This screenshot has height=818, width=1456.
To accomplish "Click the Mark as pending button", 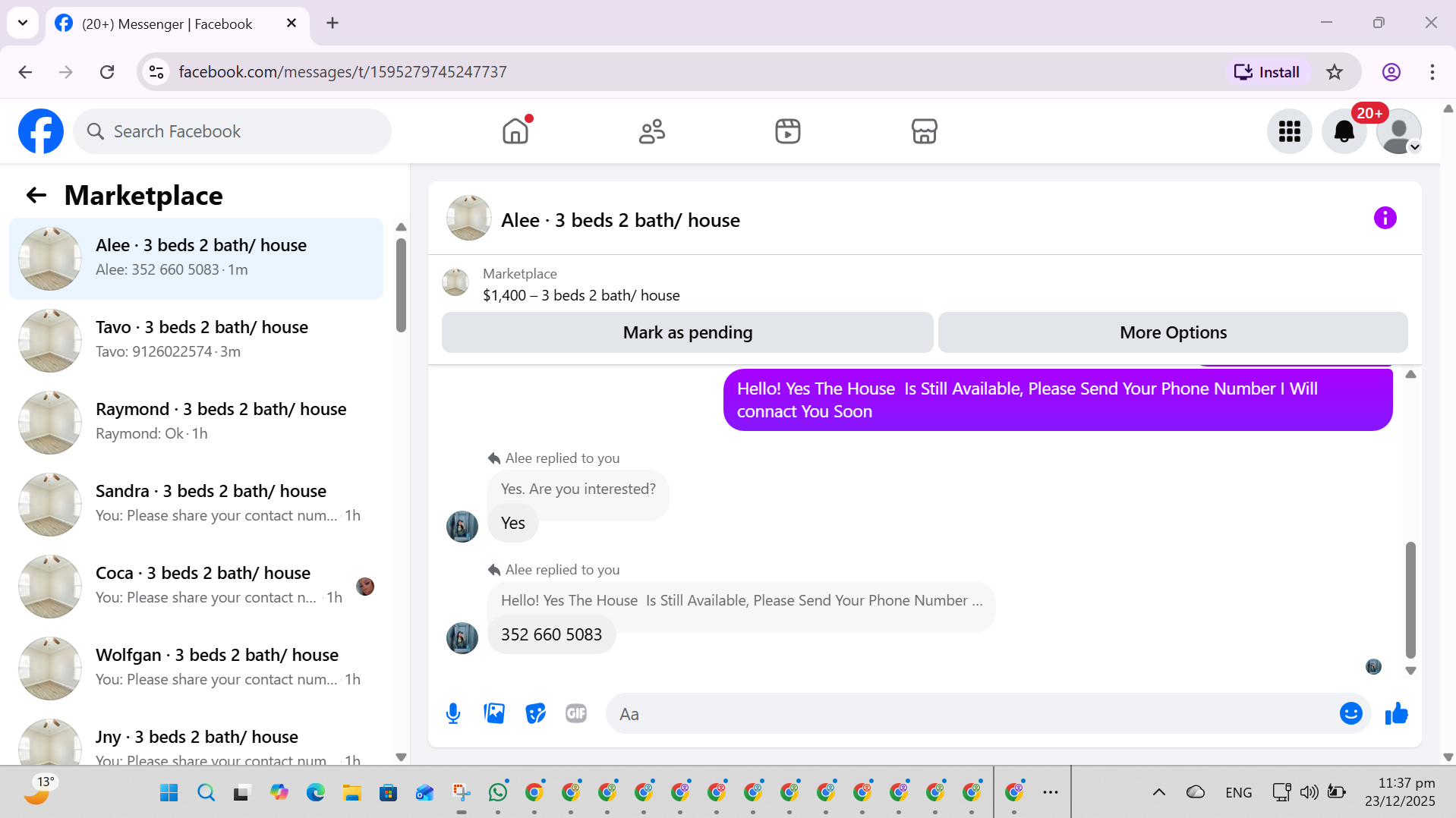I will click(x=687, y=332).
